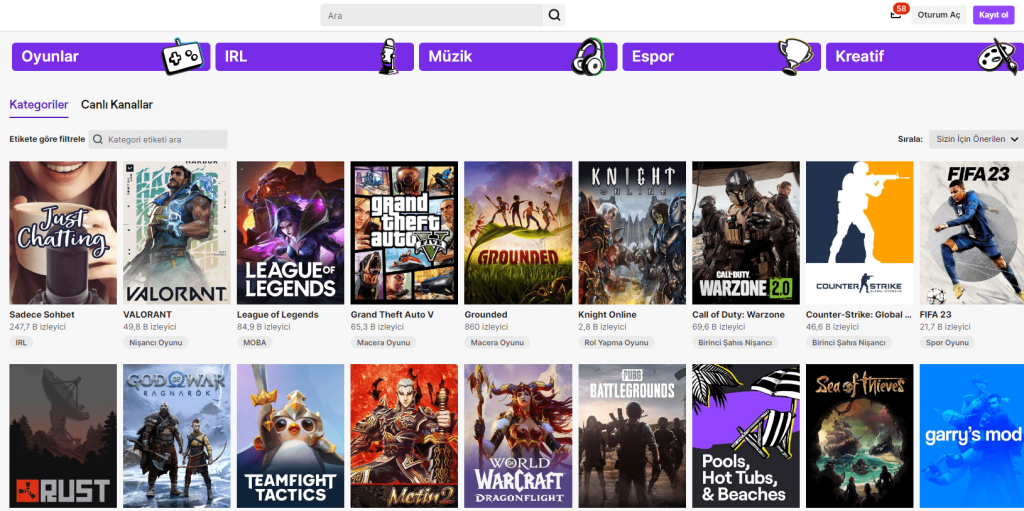Click the 247,7 B izleyici viewer count
The height and width of the screenshot is (511, 1024).
37,327
